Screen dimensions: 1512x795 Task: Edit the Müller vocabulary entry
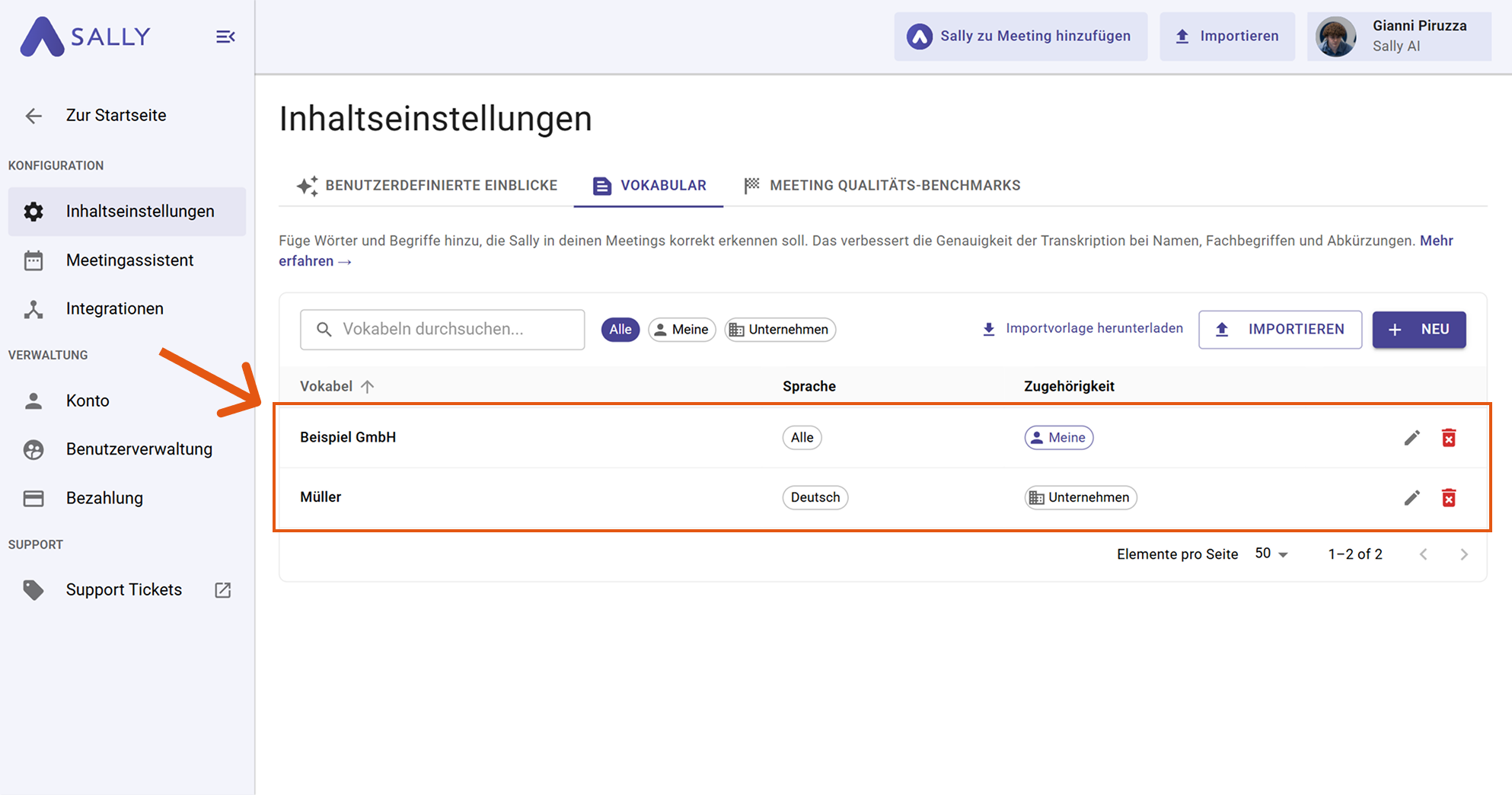coord(1412,498)
